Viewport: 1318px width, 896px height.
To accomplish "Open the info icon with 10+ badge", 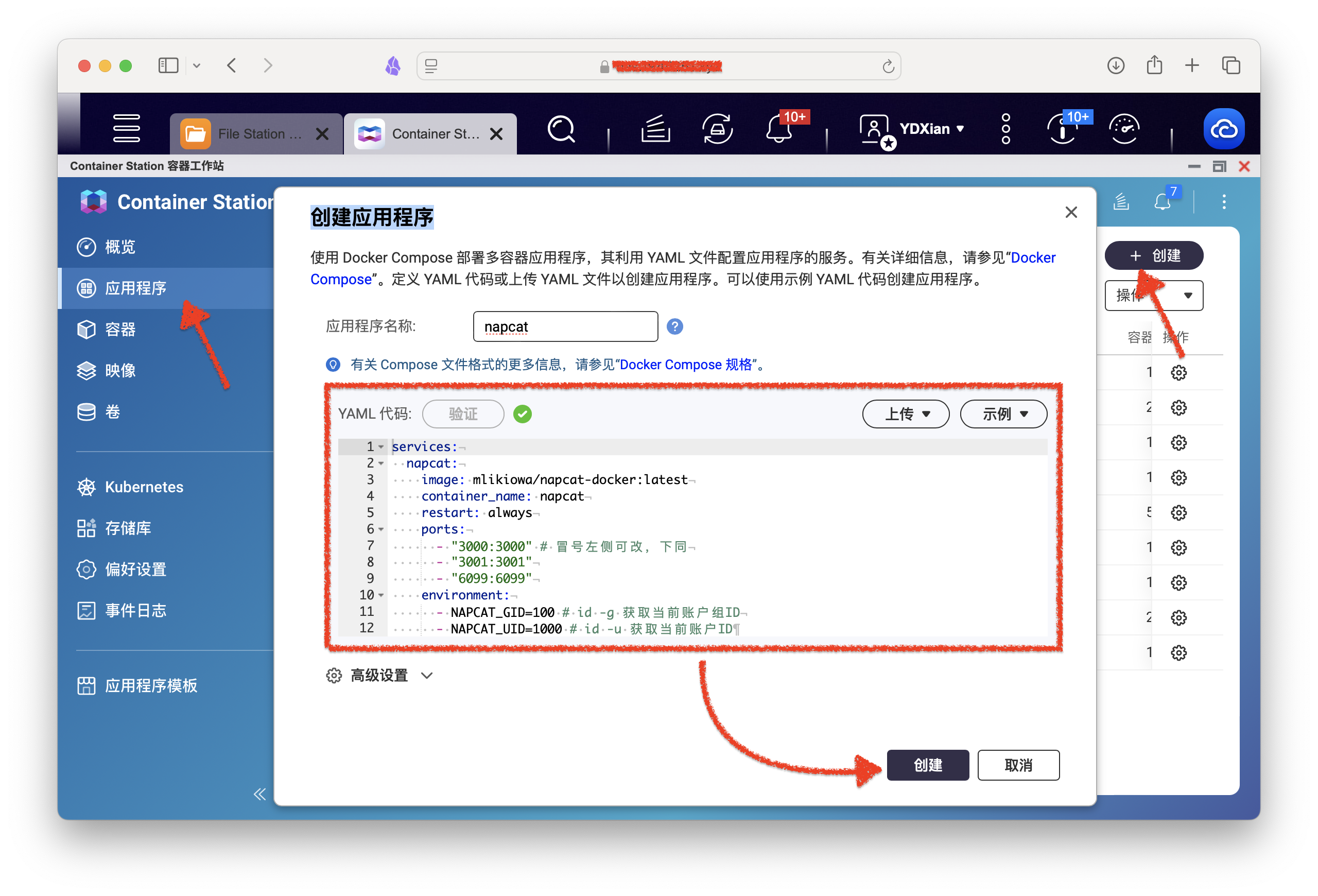I will pyautogui.click(x=1063, y=129).
